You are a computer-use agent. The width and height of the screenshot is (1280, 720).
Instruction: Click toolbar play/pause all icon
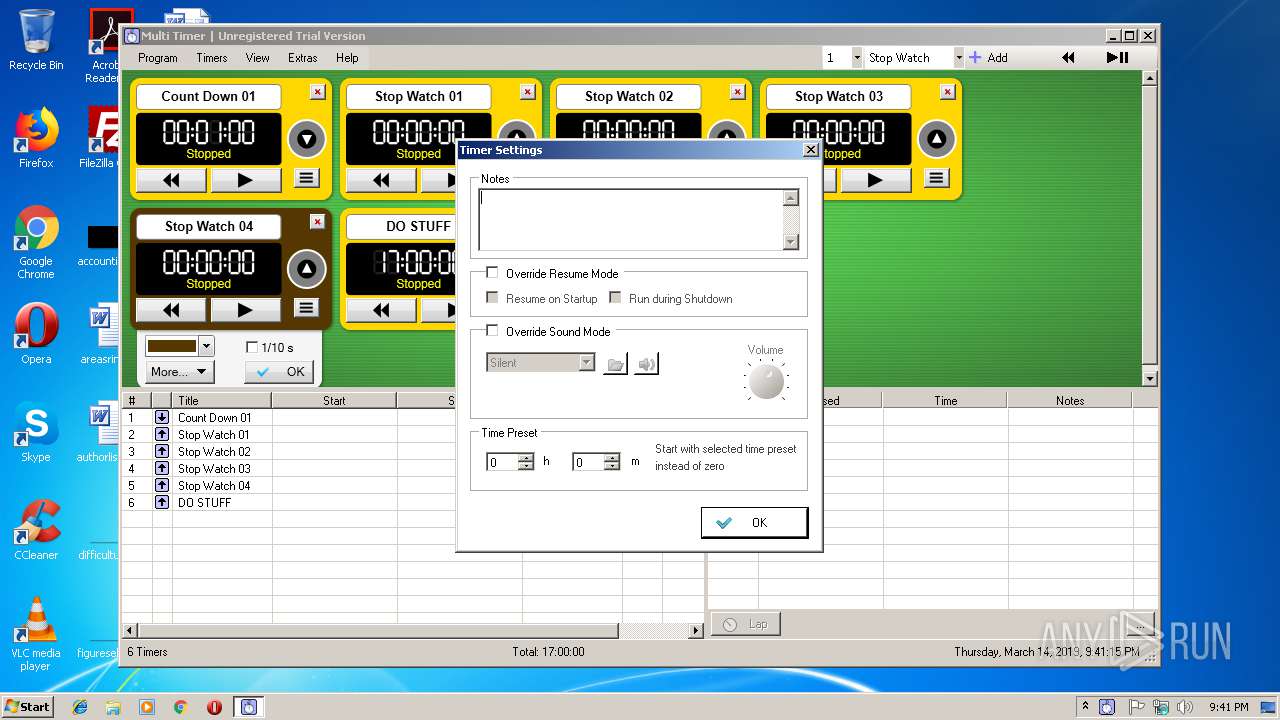click(x=1118, y=58)
